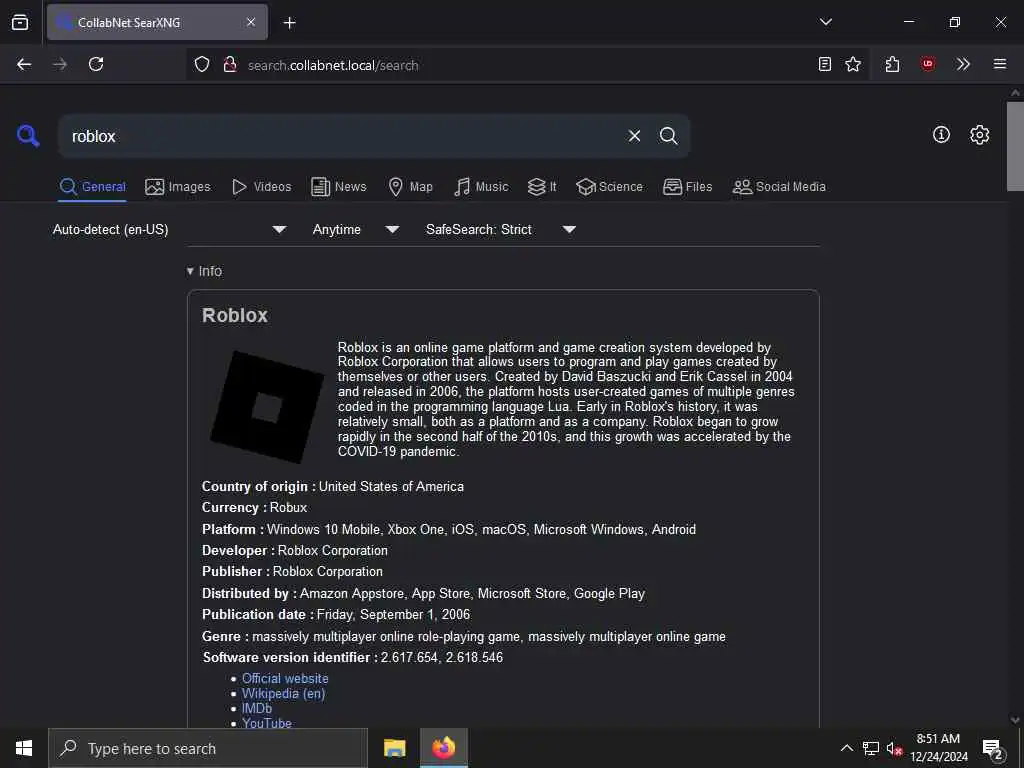Open a new browser tab
This screenshot has width=1024, height=768.
click(290, 23)
